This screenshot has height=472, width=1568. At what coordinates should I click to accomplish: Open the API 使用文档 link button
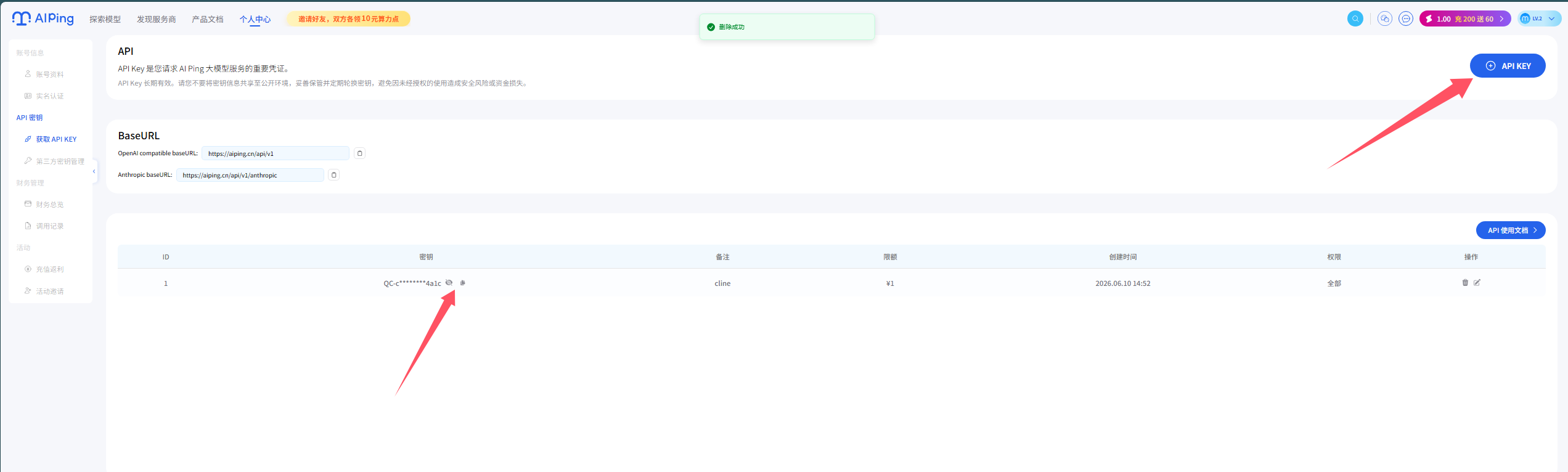(x=1511, y=230)
